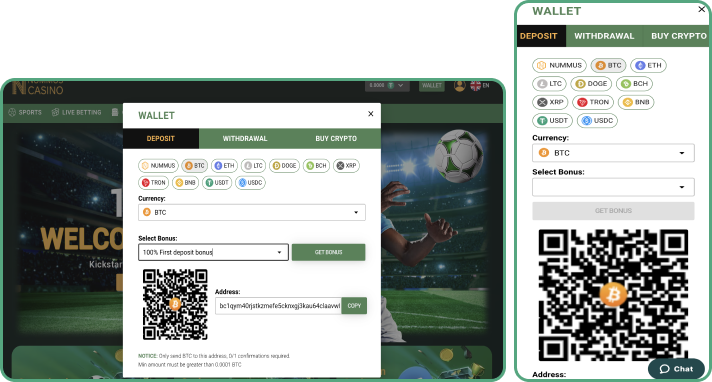Viewport: 712px width, 382px height.
Task: Click the Nummus Casino logo
Action: click(x=38, y=87)
